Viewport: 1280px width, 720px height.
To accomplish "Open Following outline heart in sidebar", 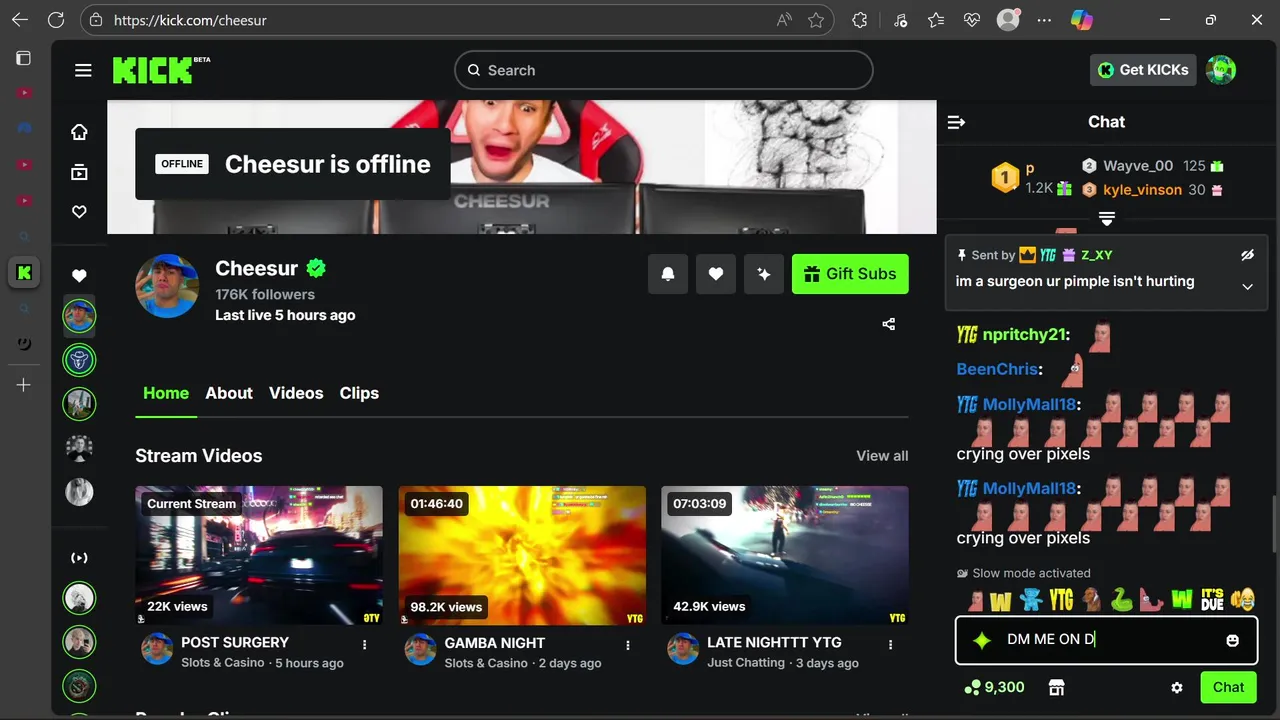I will [79, 212].
